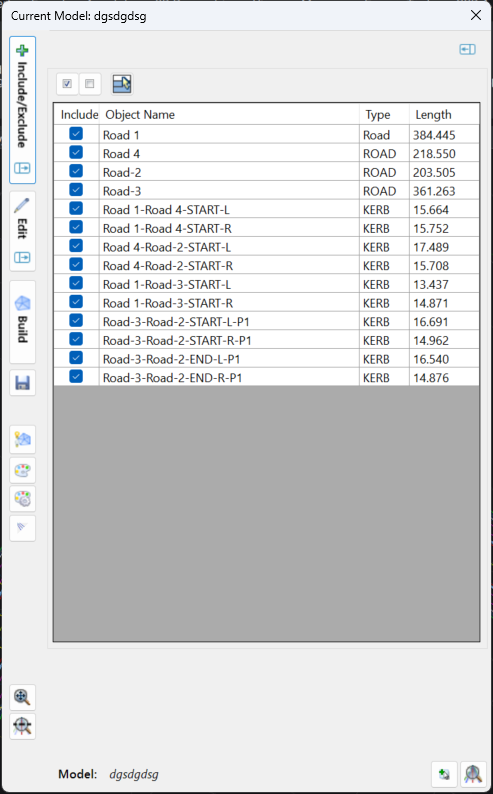Screen dimensions: 493x794
Task: Toggle Include checkbox for Road-3
Action: (76, 190)
